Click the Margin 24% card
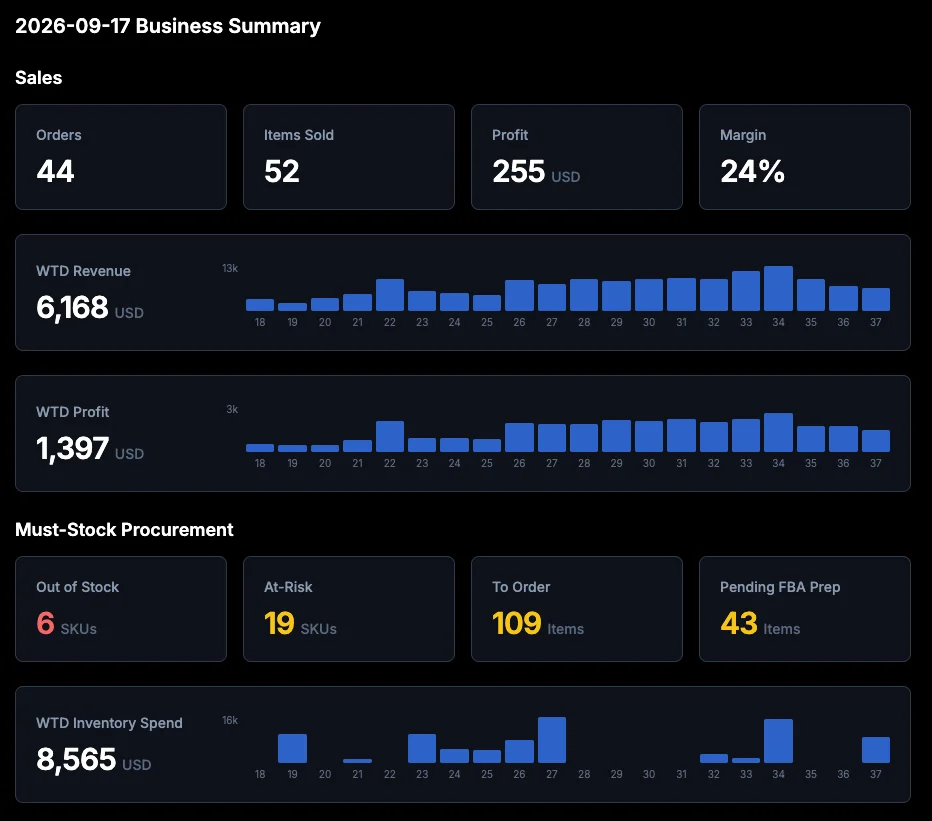This screenshot has height=821, width=932. click(x=805, y=157)
